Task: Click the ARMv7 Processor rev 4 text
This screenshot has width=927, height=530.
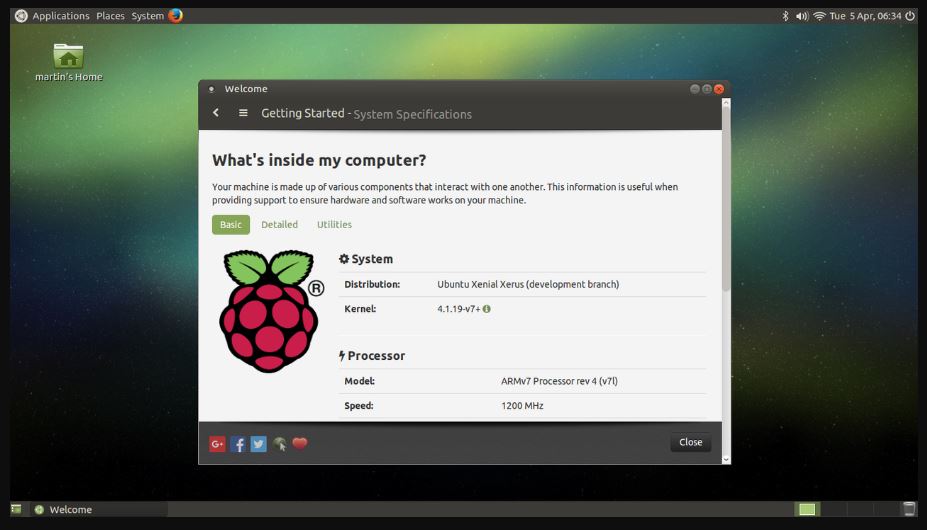Action: 559,382
